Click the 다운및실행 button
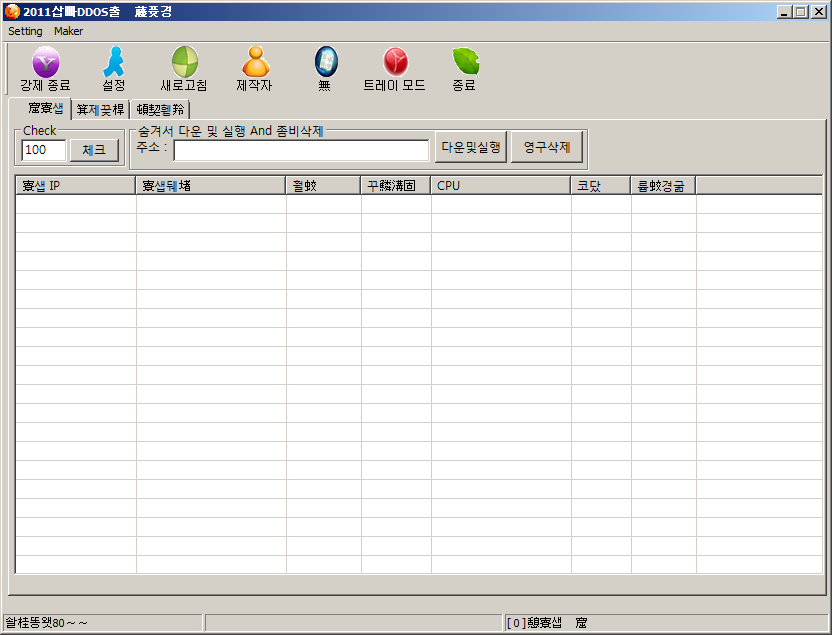 470,148
